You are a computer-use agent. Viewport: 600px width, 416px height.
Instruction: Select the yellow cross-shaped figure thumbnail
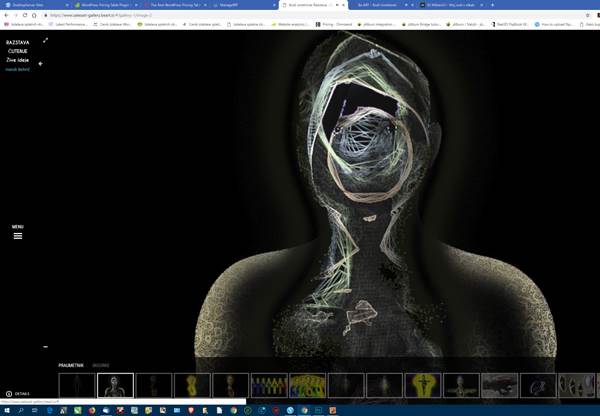pos(423,385)
